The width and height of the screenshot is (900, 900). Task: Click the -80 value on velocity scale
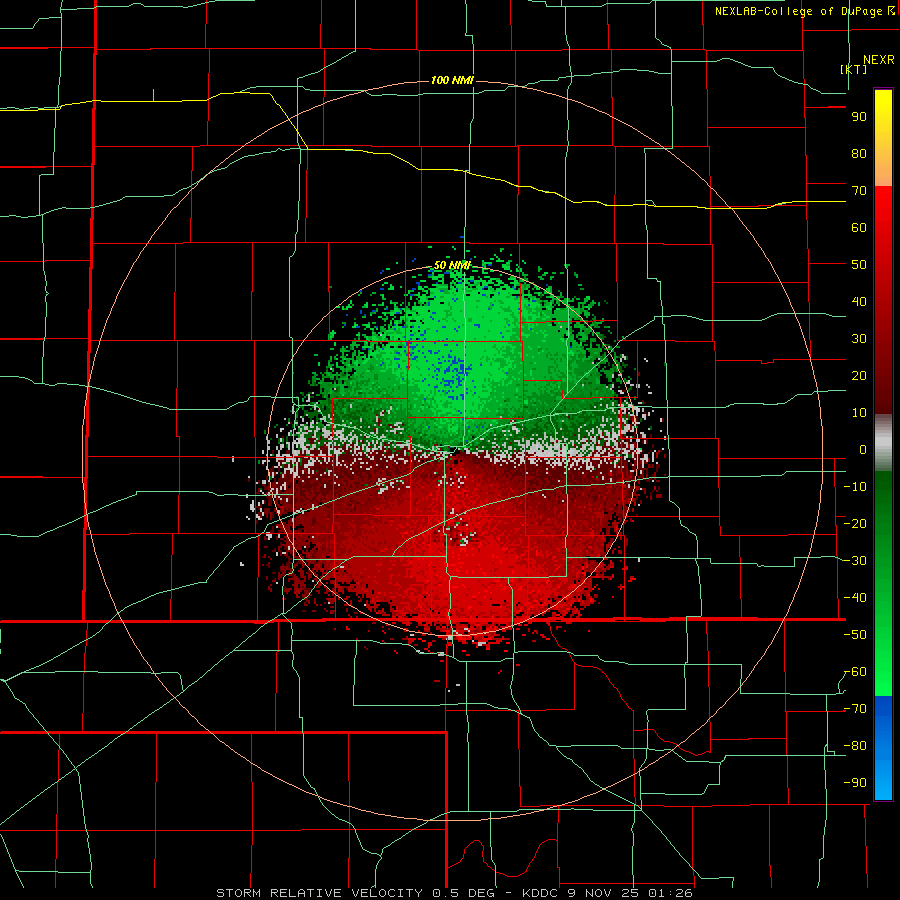pyautogui.click(x=855, y=746)
